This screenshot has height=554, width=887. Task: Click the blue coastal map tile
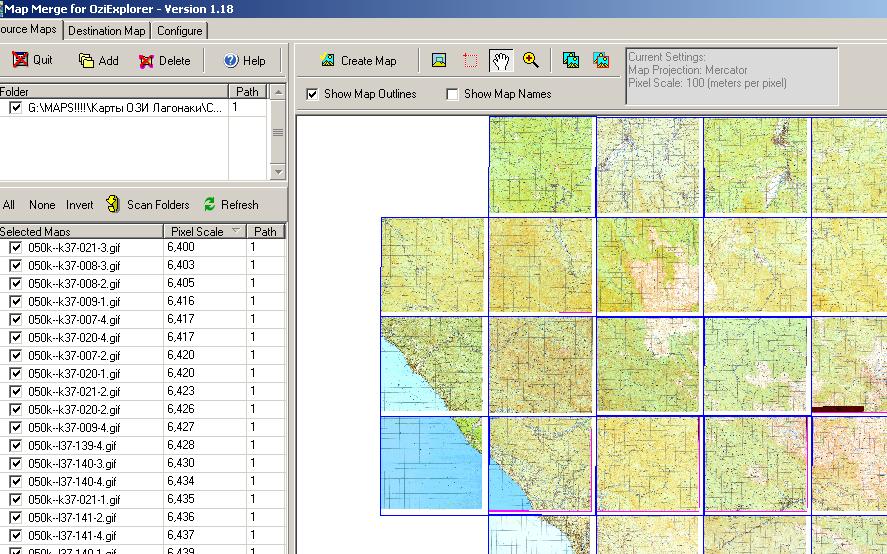[430, 465]
